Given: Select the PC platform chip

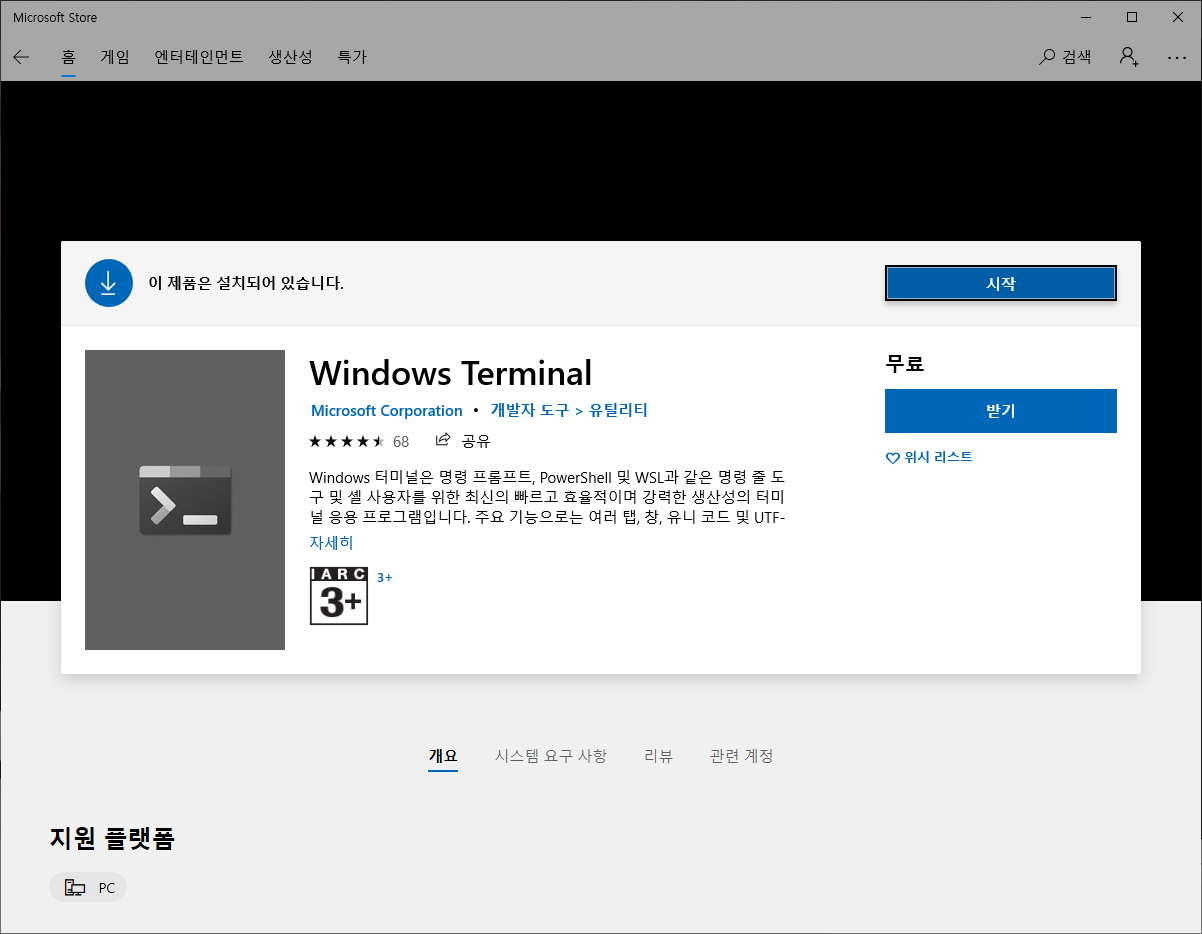Looking at the screenshot, I should (88, 887).
